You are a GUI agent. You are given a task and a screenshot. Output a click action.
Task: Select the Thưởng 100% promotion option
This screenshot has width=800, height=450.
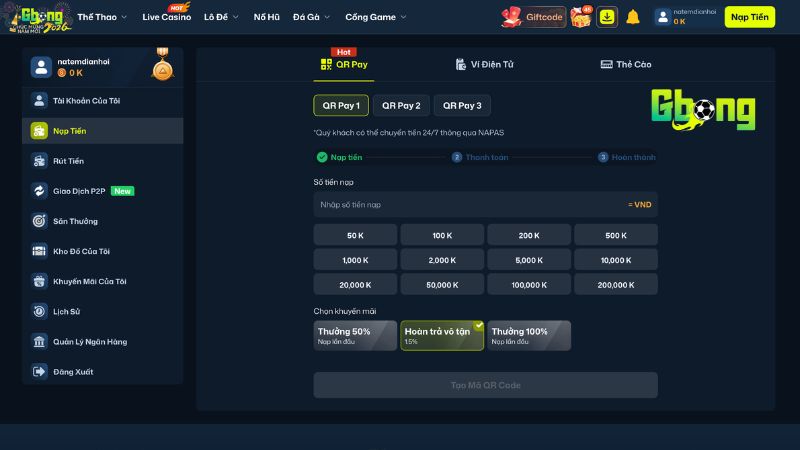(x=529, y=336)
